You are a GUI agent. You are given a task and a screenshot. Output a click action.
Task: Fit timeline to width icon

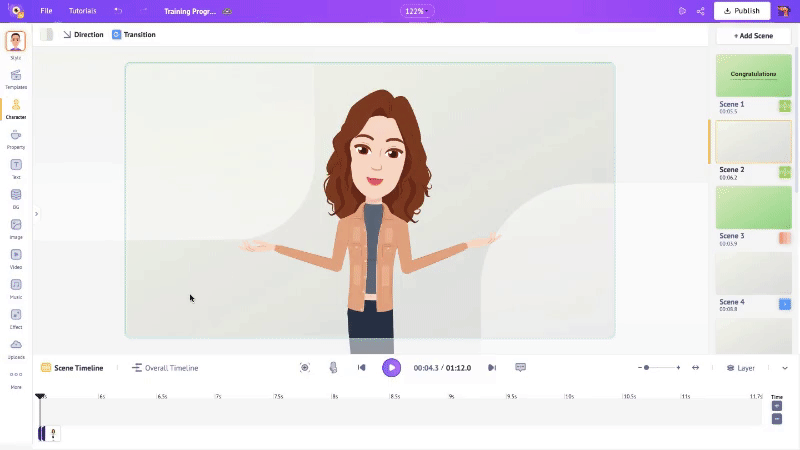[695, 368]
